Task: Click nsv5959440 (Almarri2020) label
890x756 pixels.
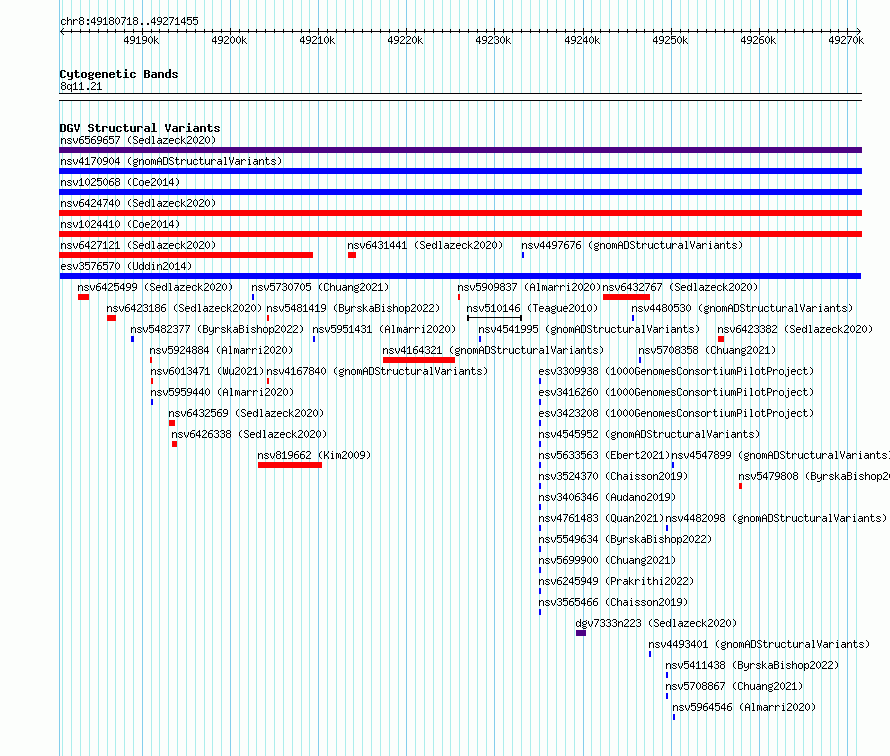Action: pos(222,392)
